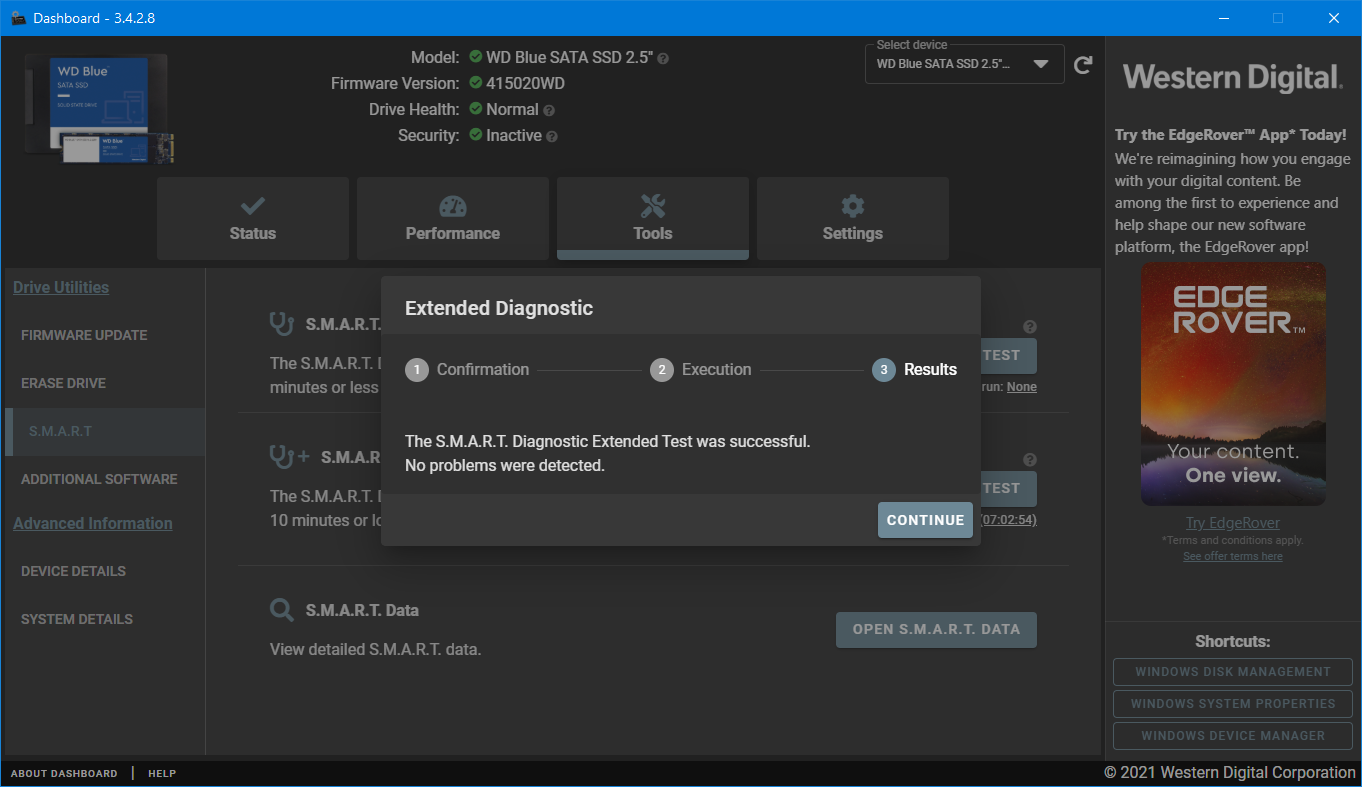Open About Dashboard in the footer
This screenshot has height=787, width=1362.
tap(64, 774)
